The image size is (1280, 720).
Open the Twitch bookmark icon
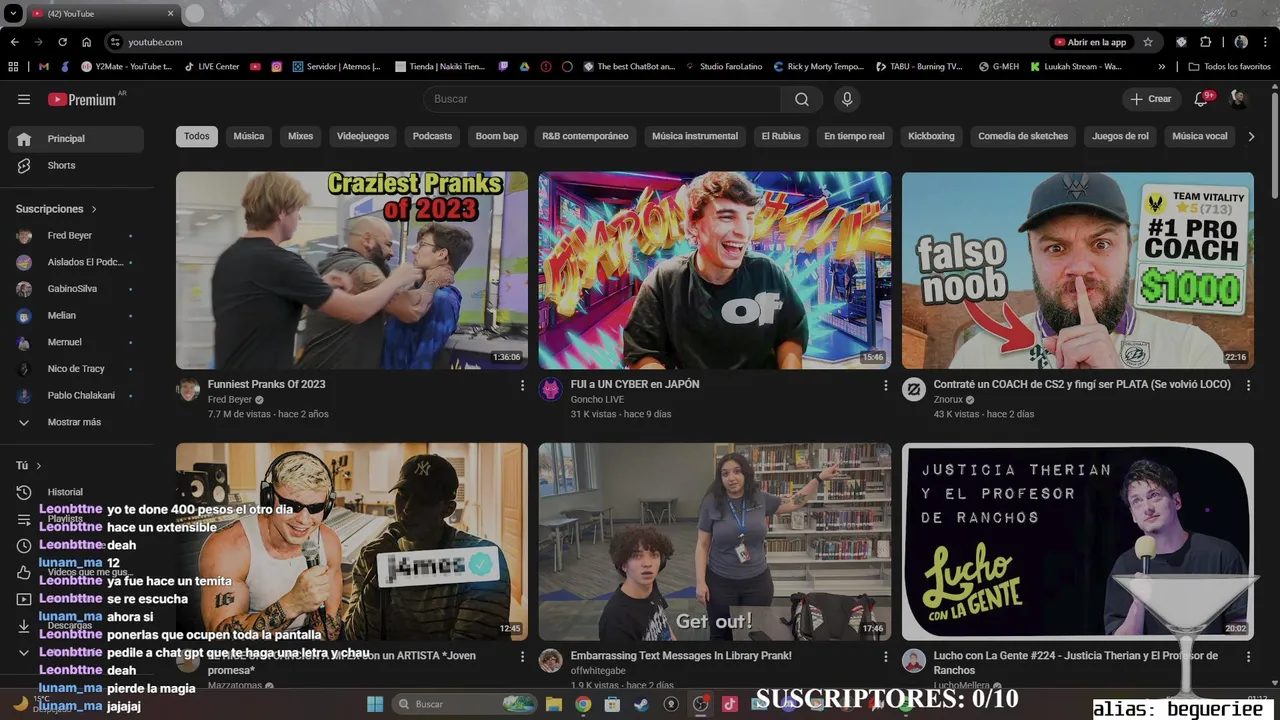[x=503, y=67]
